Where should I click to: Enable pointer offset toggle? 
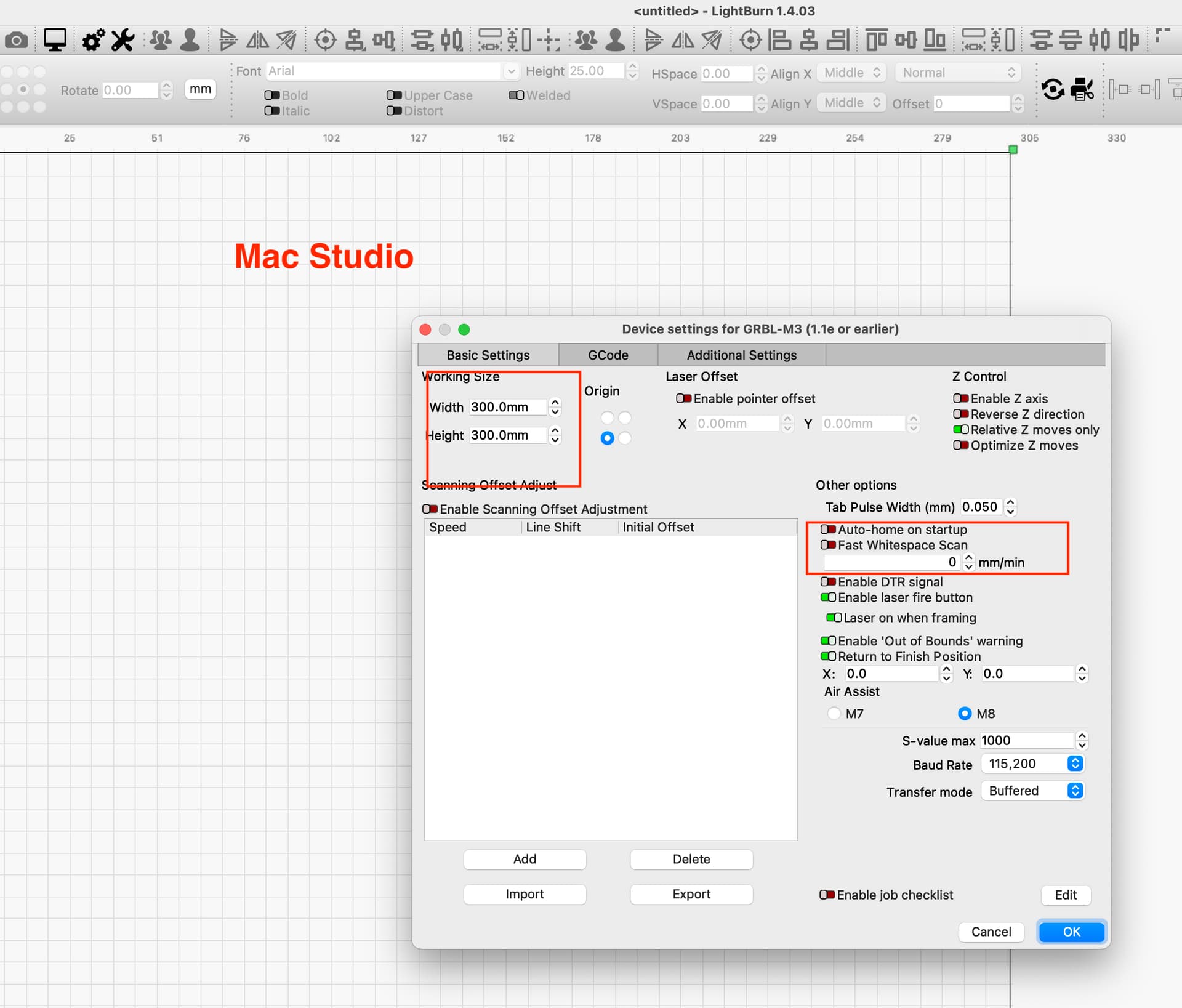pyautogui.click(x=684, y=398)
